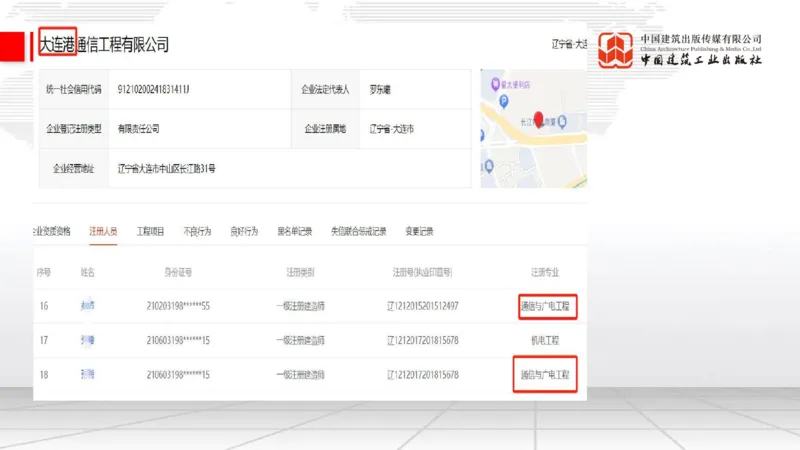Image resolution: width=800 pixels, height=450 pixels.
Task: Click the 注册类别 column header
Action: click(301, 272)
